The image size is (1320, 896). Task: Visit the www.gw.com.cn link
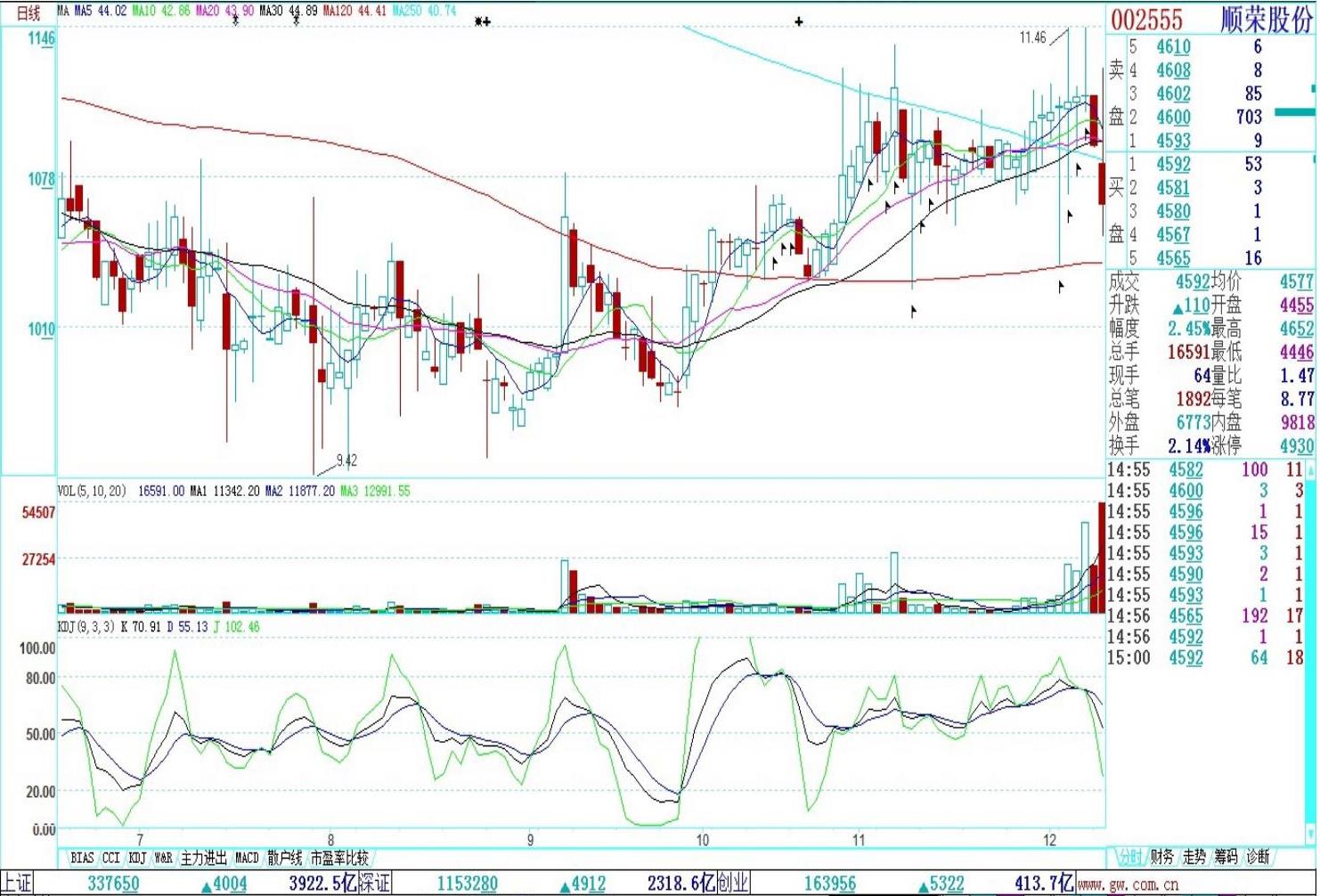pyautogui.click(x=1129, y=885)
